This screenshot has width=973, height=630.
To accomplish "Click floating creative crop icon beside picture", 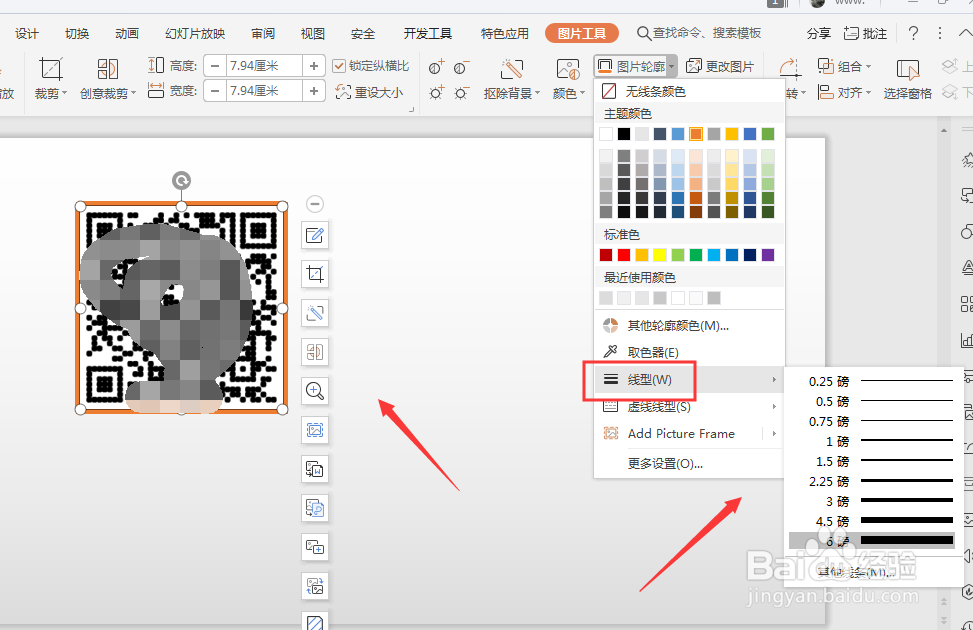I will 315,352.
